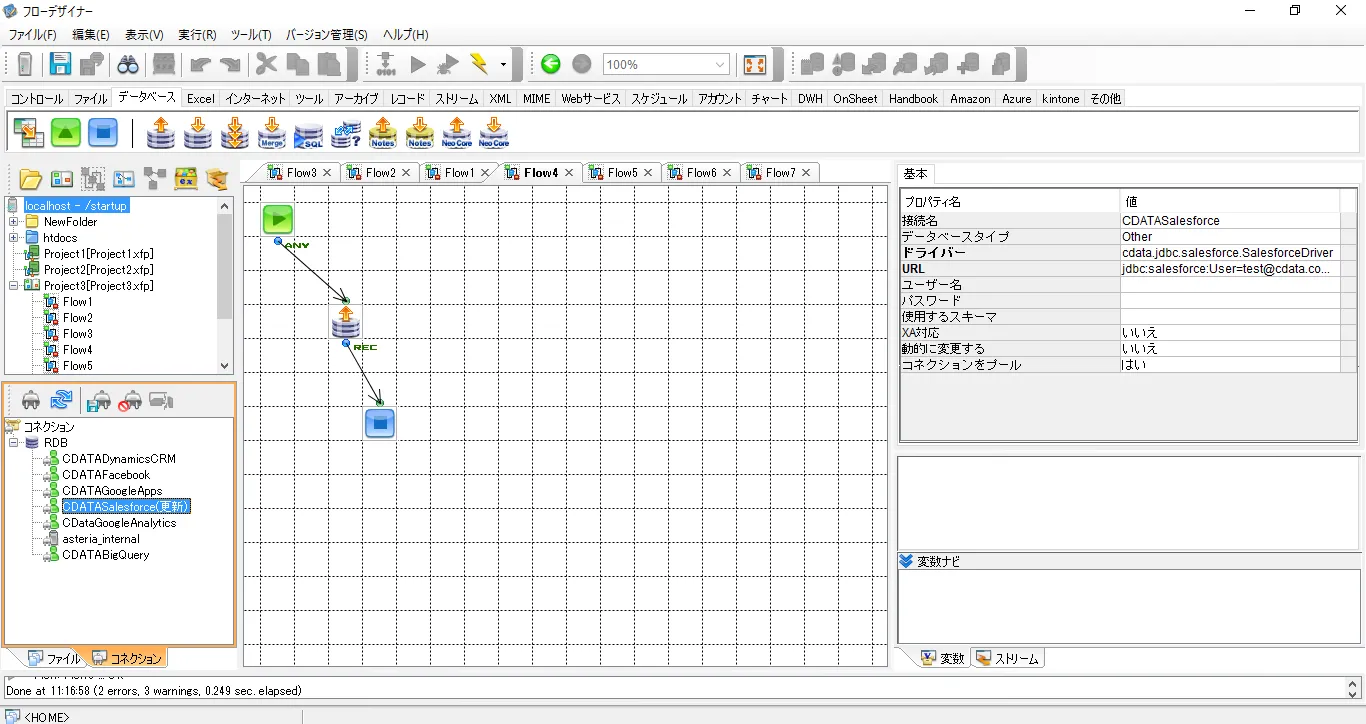This screenshot has height=724, width=1366.
Task: Click the delete connection icon with red prohibition sign
Action: pos(129,401)
